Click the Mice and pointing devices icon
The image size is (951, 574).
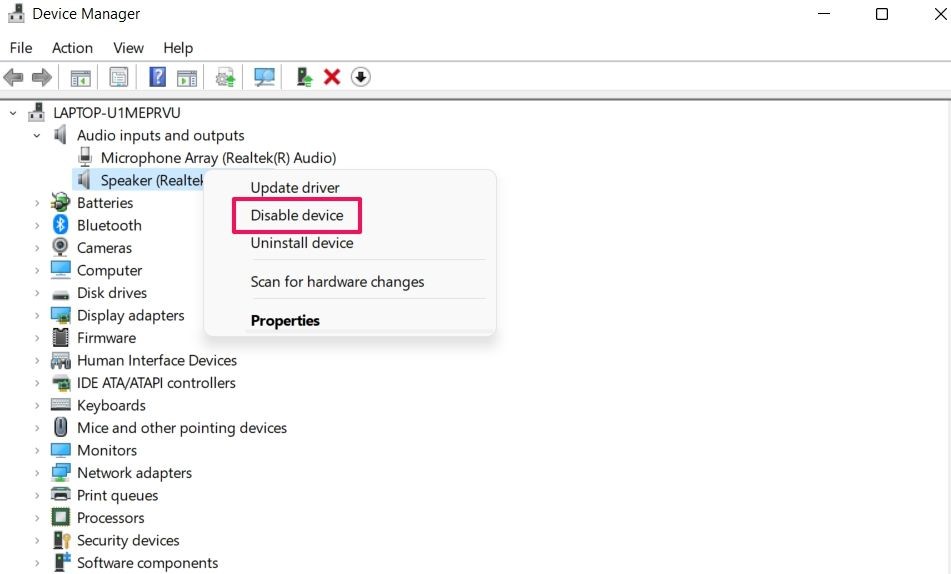click(60, 427)
